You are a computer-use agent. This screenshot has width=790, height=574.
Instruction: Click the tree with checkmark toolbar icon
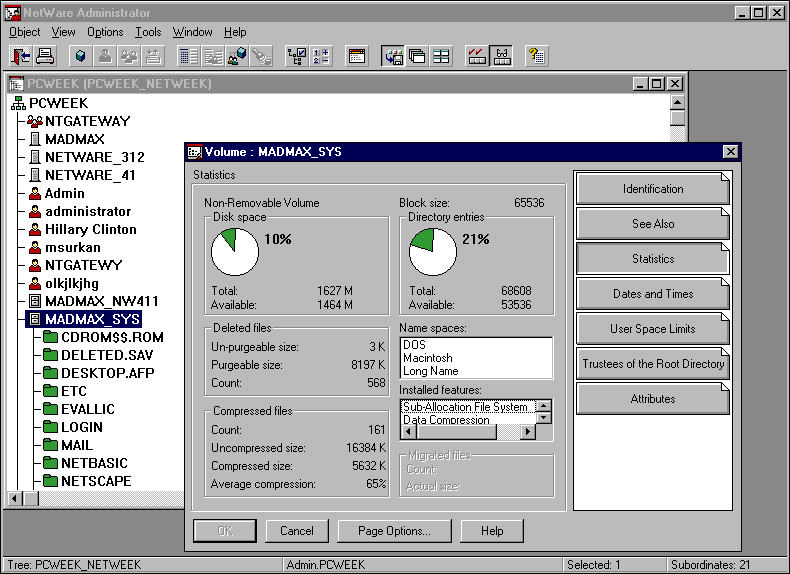(x=297, y=56)
